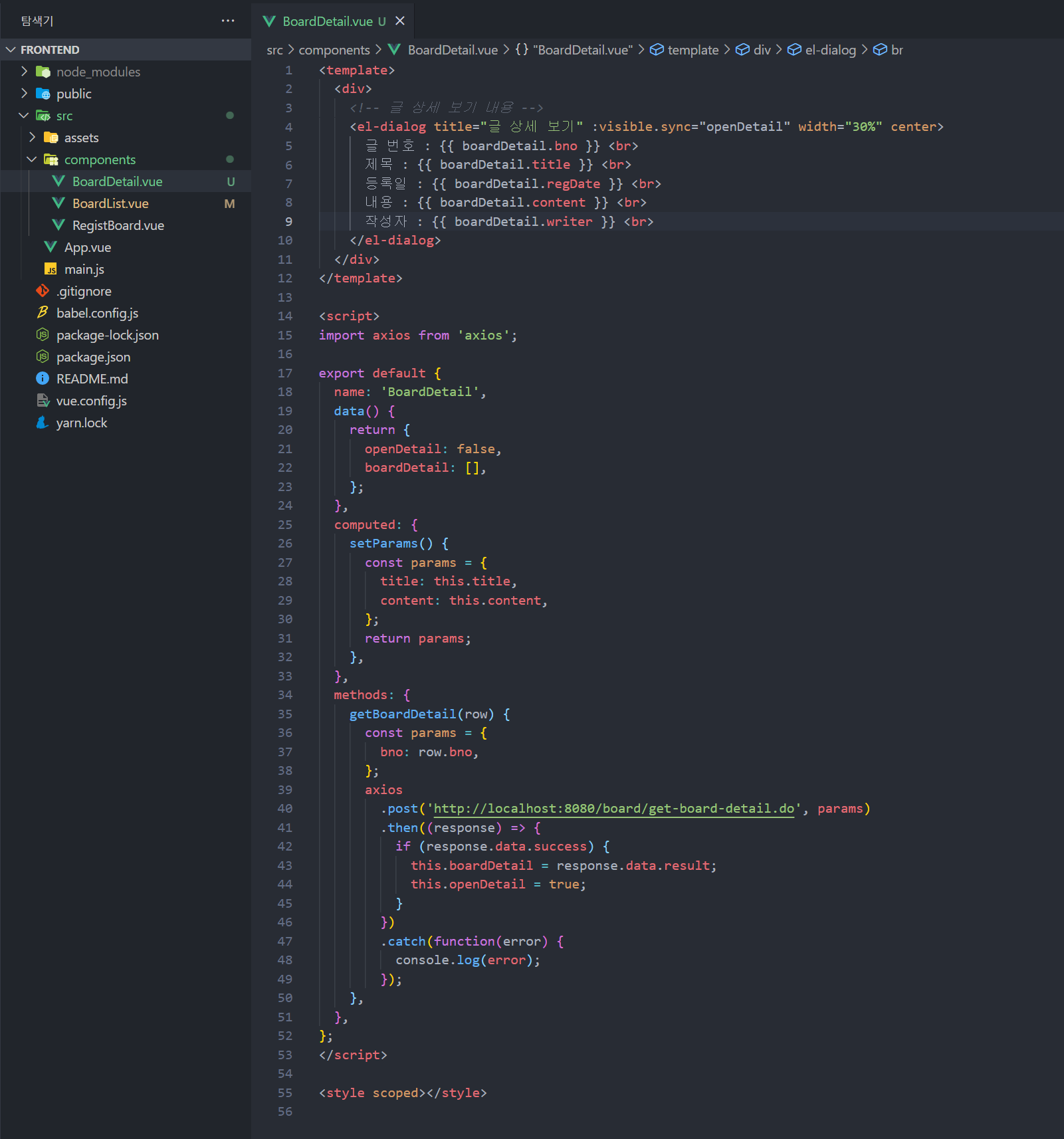Click line number 34 in gutter
Image resolution: width=1064 pixels, height=1139 pixels.
[284, 694]
